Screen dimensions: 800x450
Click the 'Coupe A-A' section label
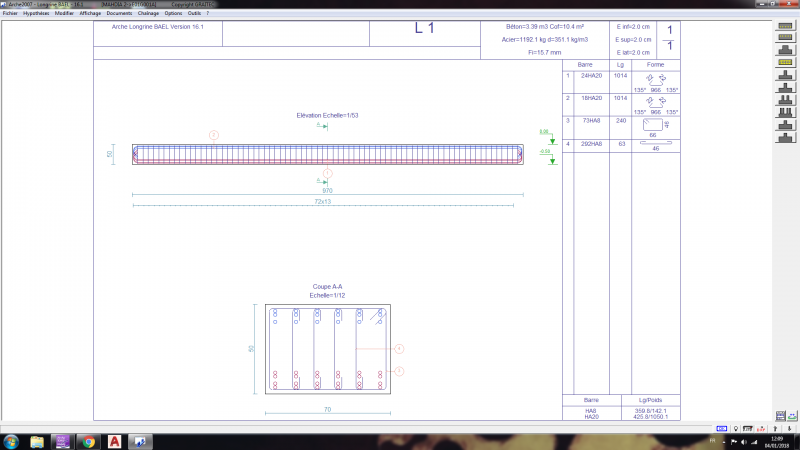click(x=328, y=287)
